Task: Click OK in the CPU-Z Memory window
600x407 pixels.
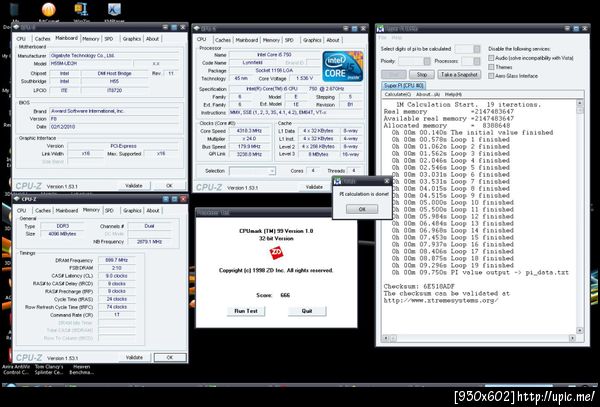Action: (170, 357)
